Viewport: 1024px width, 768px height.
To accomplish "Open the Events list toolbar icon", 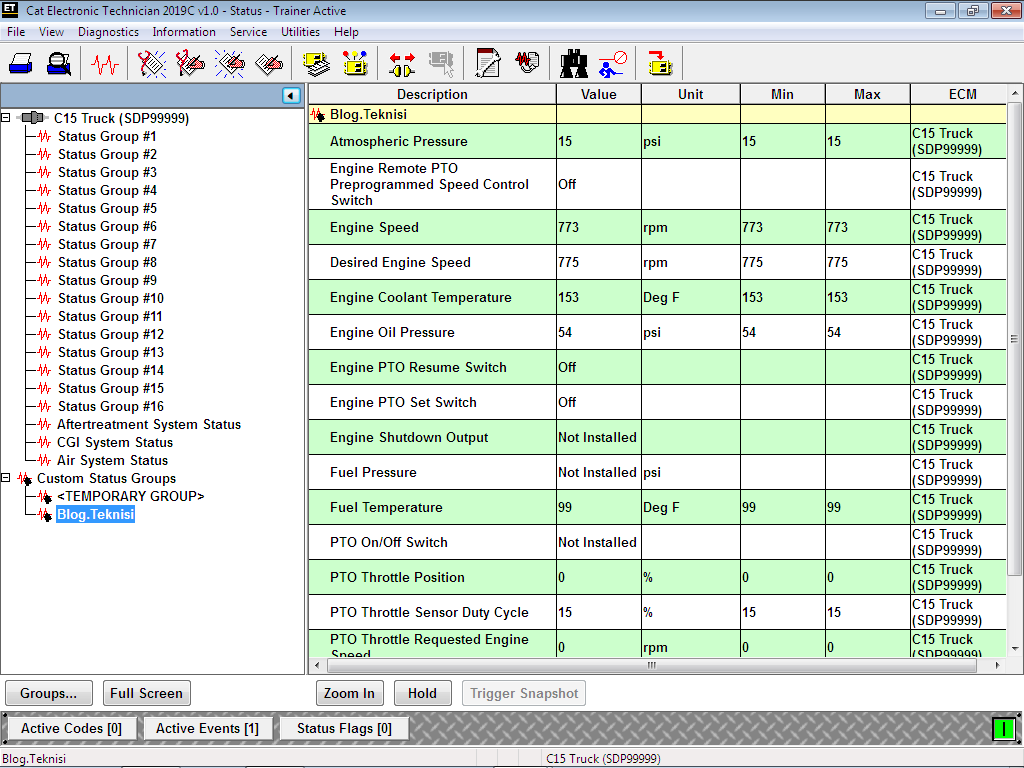I will (x=229, y=62).
